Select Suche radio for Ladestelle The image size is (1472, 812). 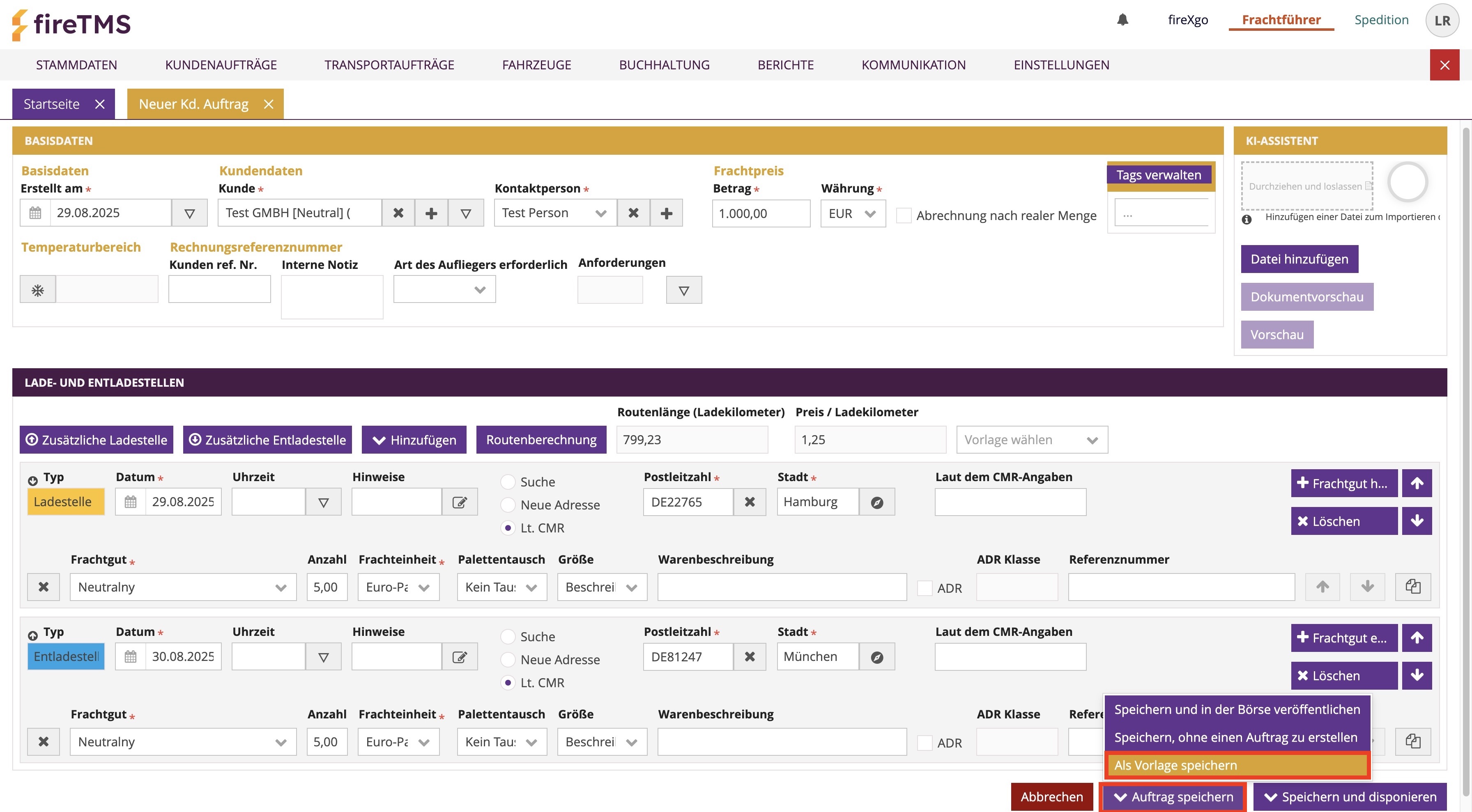coord(507,482)
